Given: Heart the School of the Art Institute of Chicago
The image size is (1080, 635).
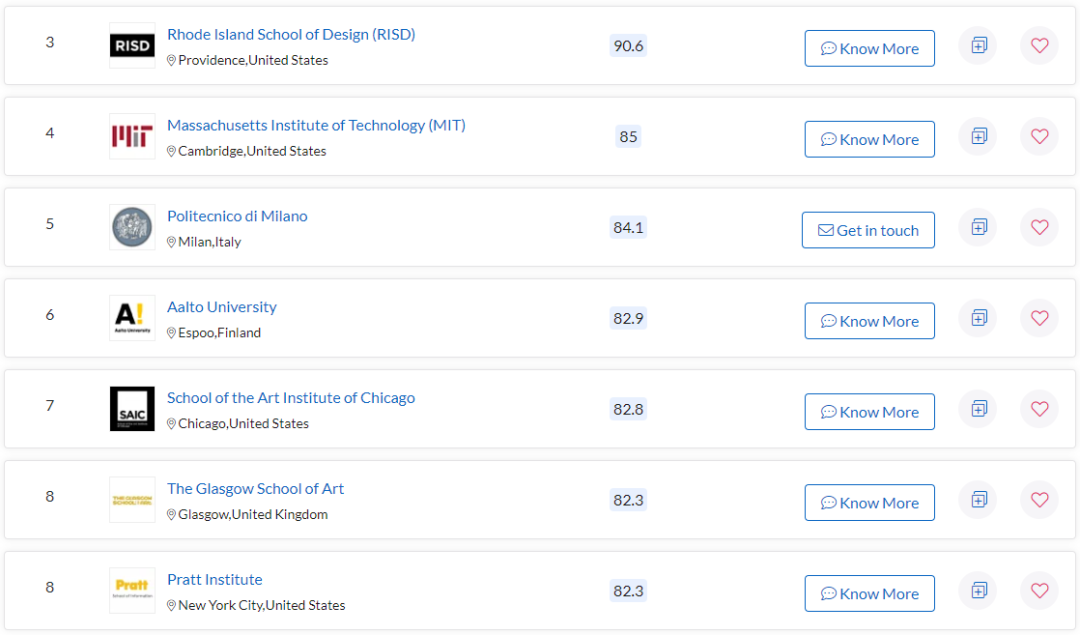Looking at the screenshot, I should tap(1039, 409).
